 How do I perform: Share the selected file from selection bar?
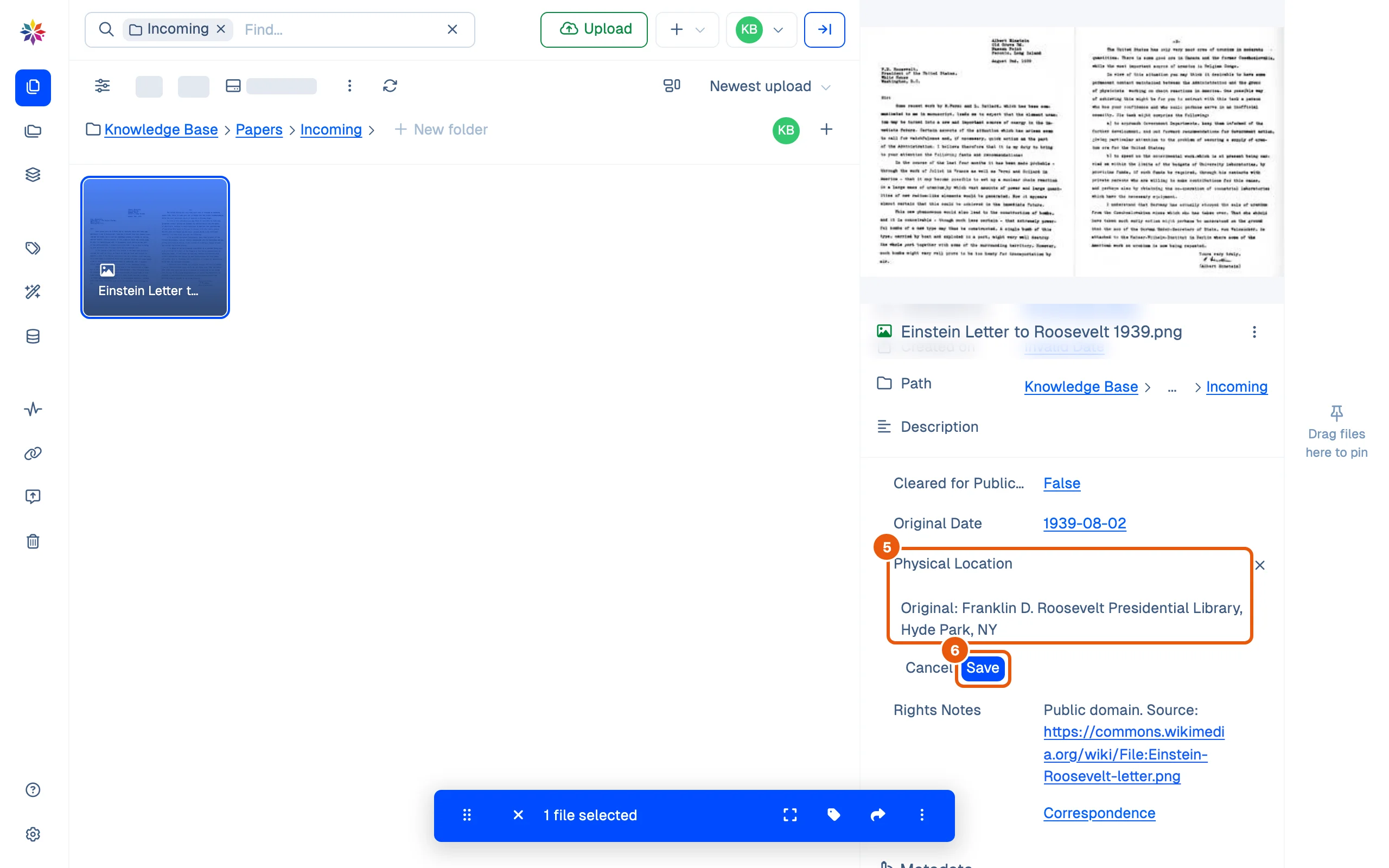(878, 815)
